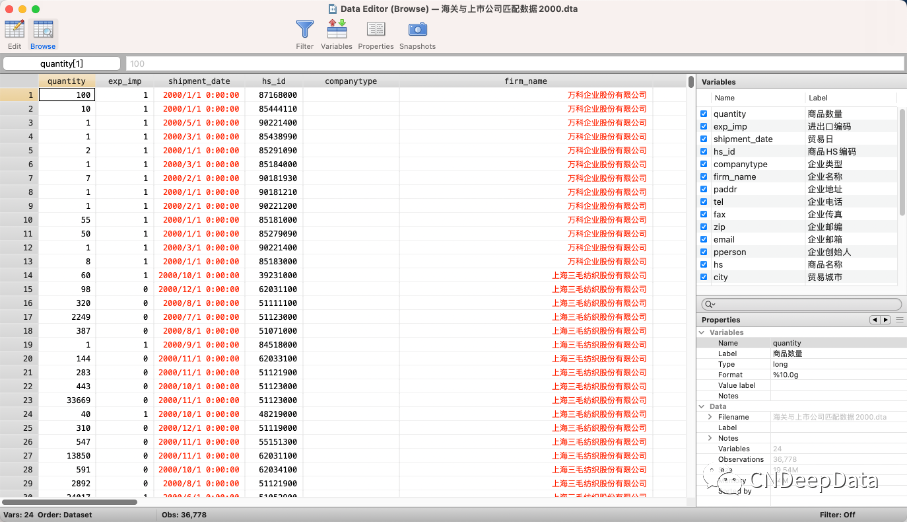This screenshot has width=908, height=522.
Task: Go to next variable arrow in Properties
Action: coord(885,320)
